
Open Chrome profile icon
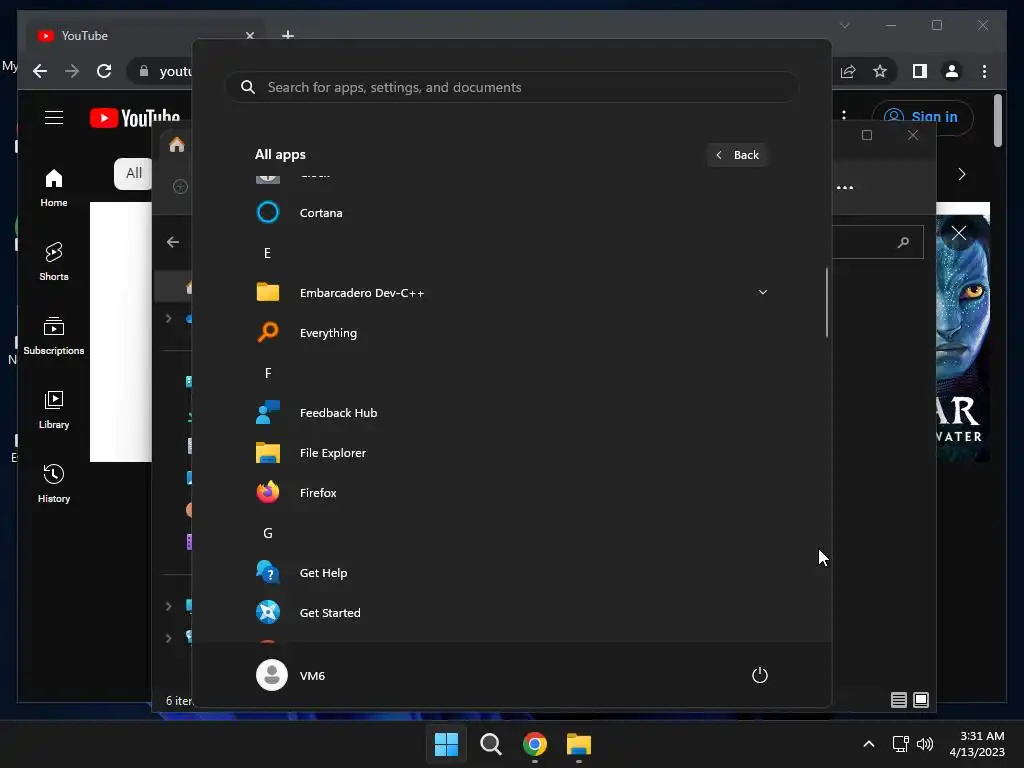tap(952, 71)
